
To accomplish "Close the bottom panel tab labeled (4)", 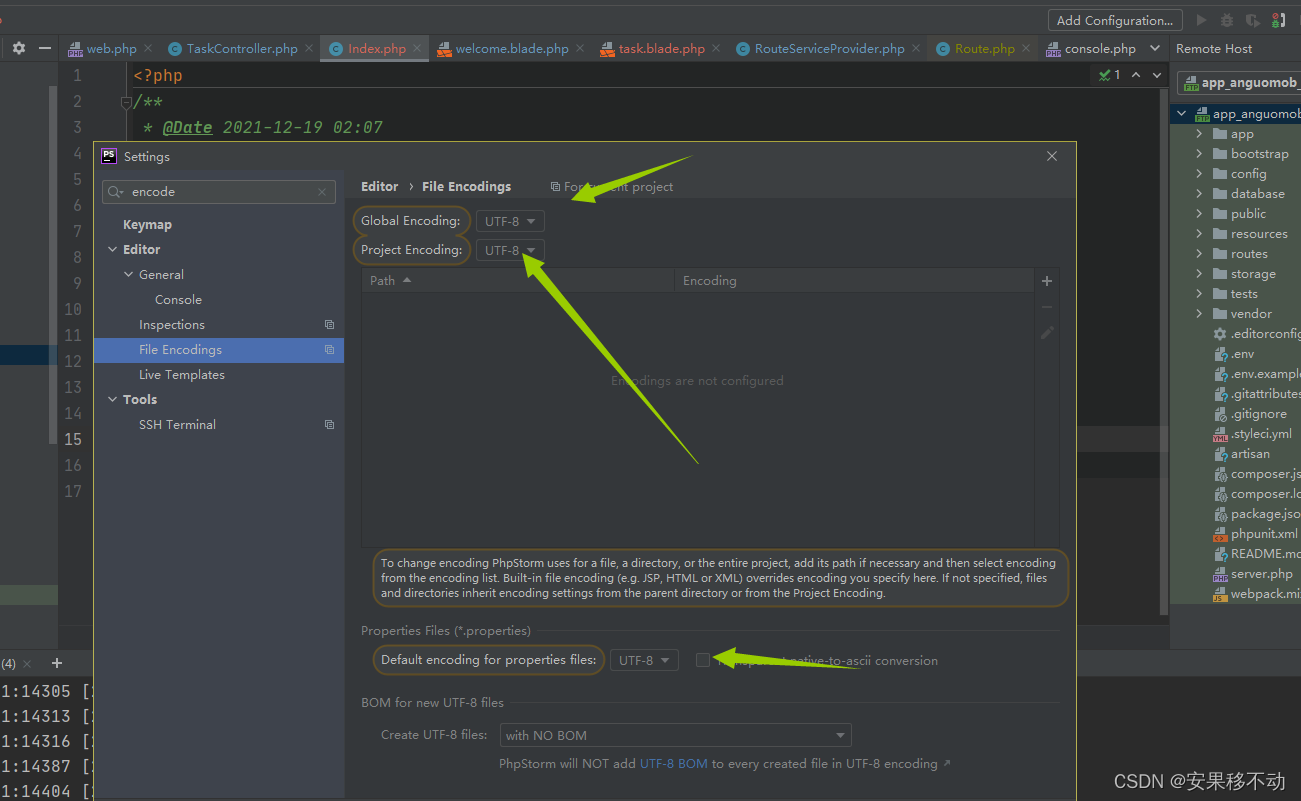I will (x=27, y=664).
